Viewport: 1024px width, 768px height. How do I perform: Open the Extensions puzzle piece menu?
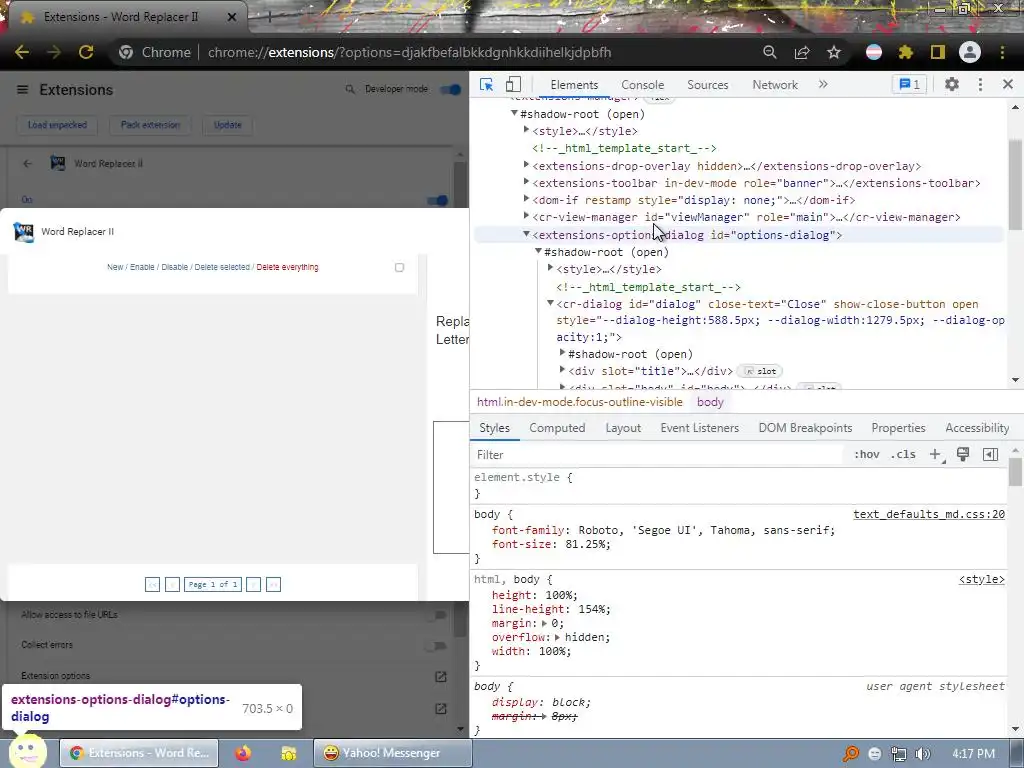pyautogui.click(x=906, y=52)
